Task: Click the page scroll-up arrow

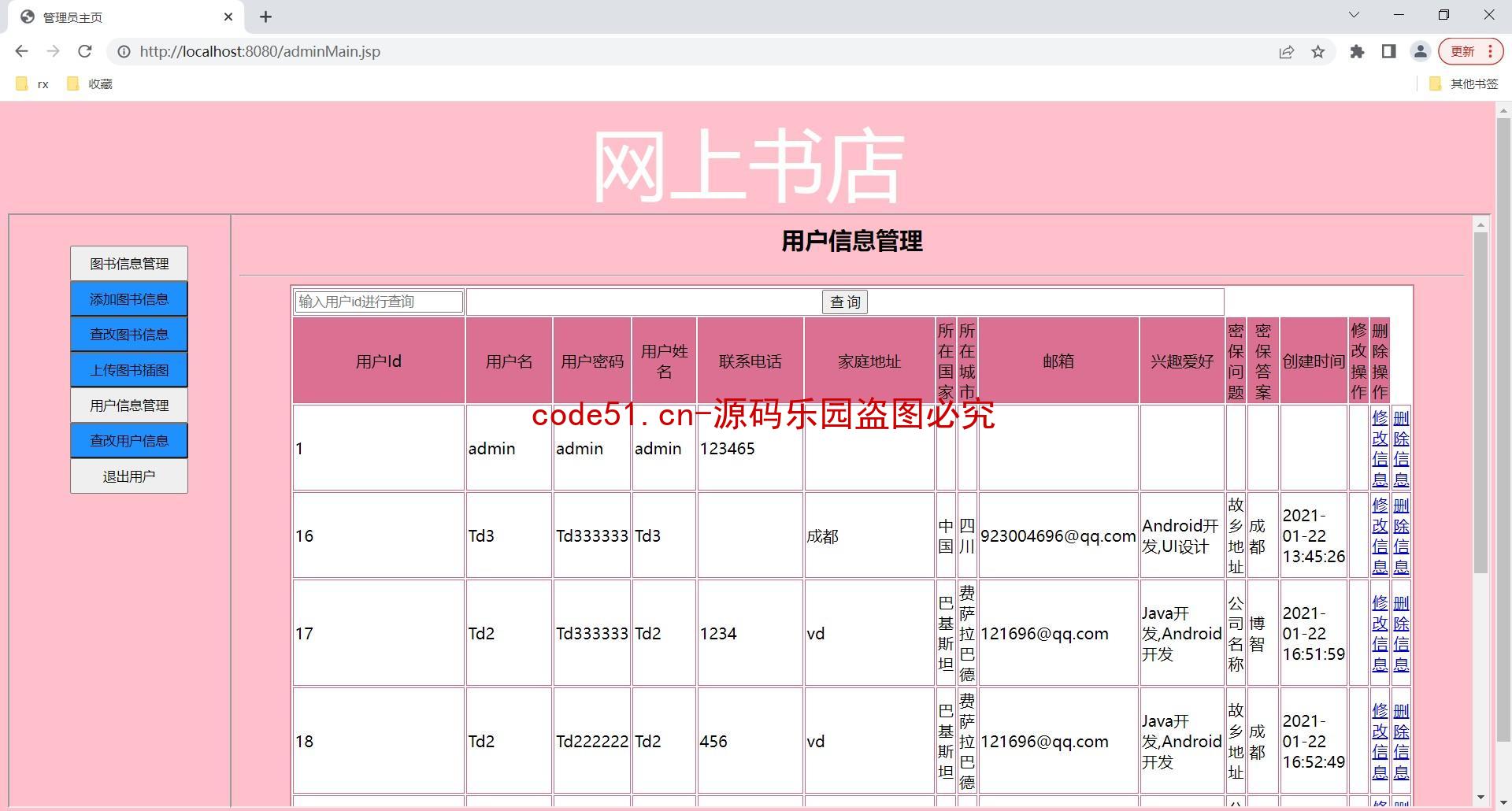Action: (x=1503, y=111)
